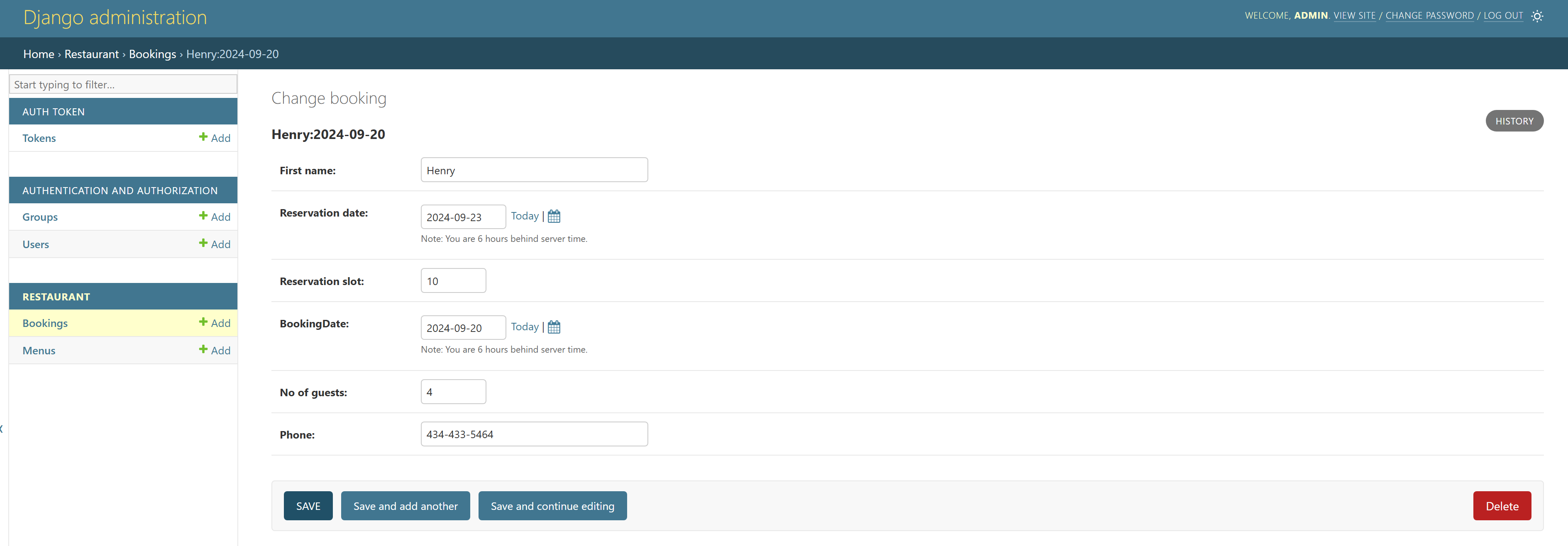Image resolution: width=1568 pixels, height=546 pixels.
Task: Click the plus Add next to Menus
Action: click(215, 351)
